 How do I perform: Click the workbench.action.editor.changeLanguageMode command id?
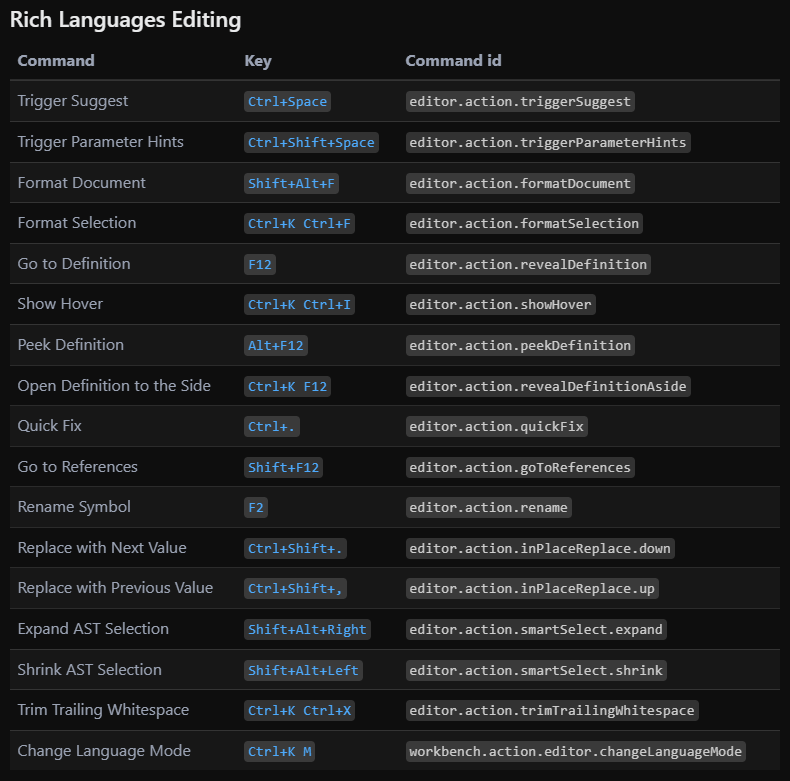click(x=576, y=751)
